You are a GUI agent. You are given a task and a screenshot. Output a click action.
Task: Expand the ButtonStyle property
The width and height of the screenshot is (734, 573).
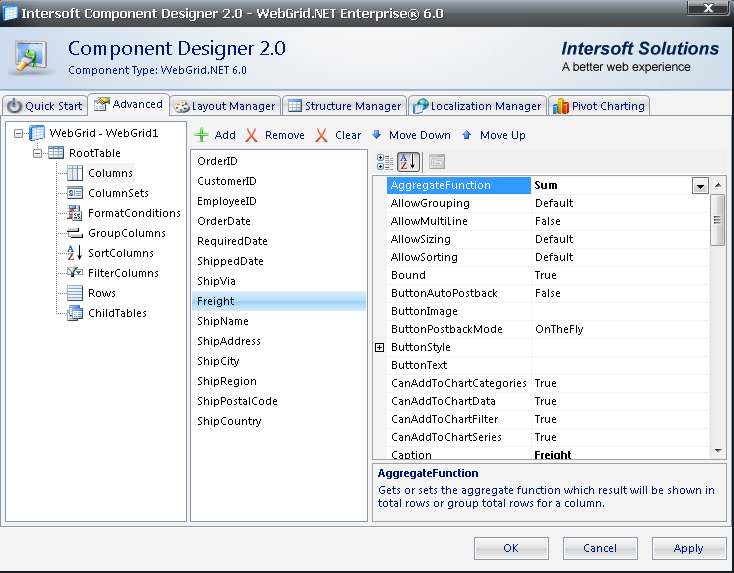[380, 347]
